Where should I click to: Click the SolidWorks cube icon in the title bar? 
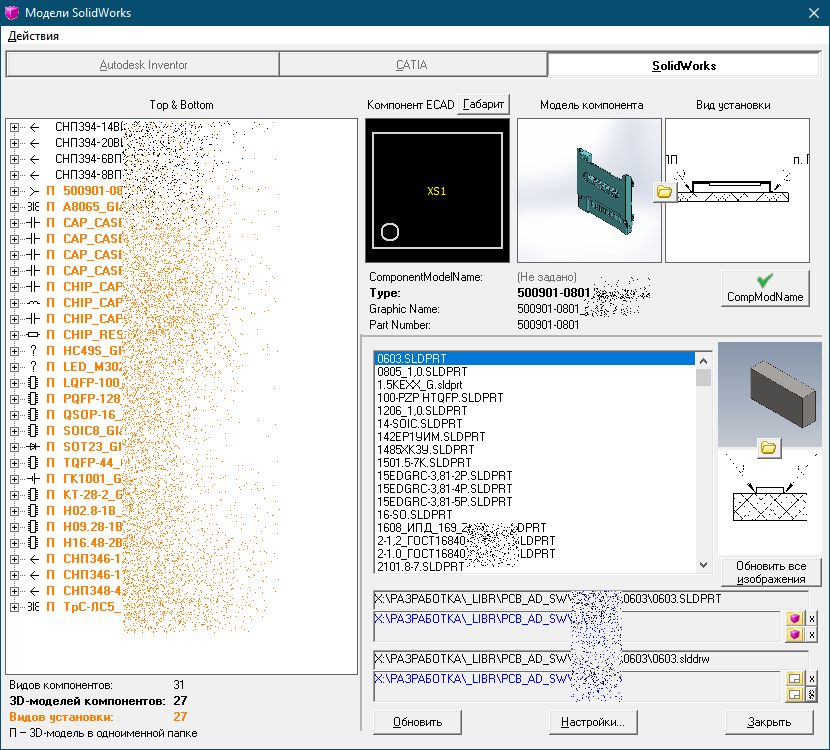[x=12, y=13]
